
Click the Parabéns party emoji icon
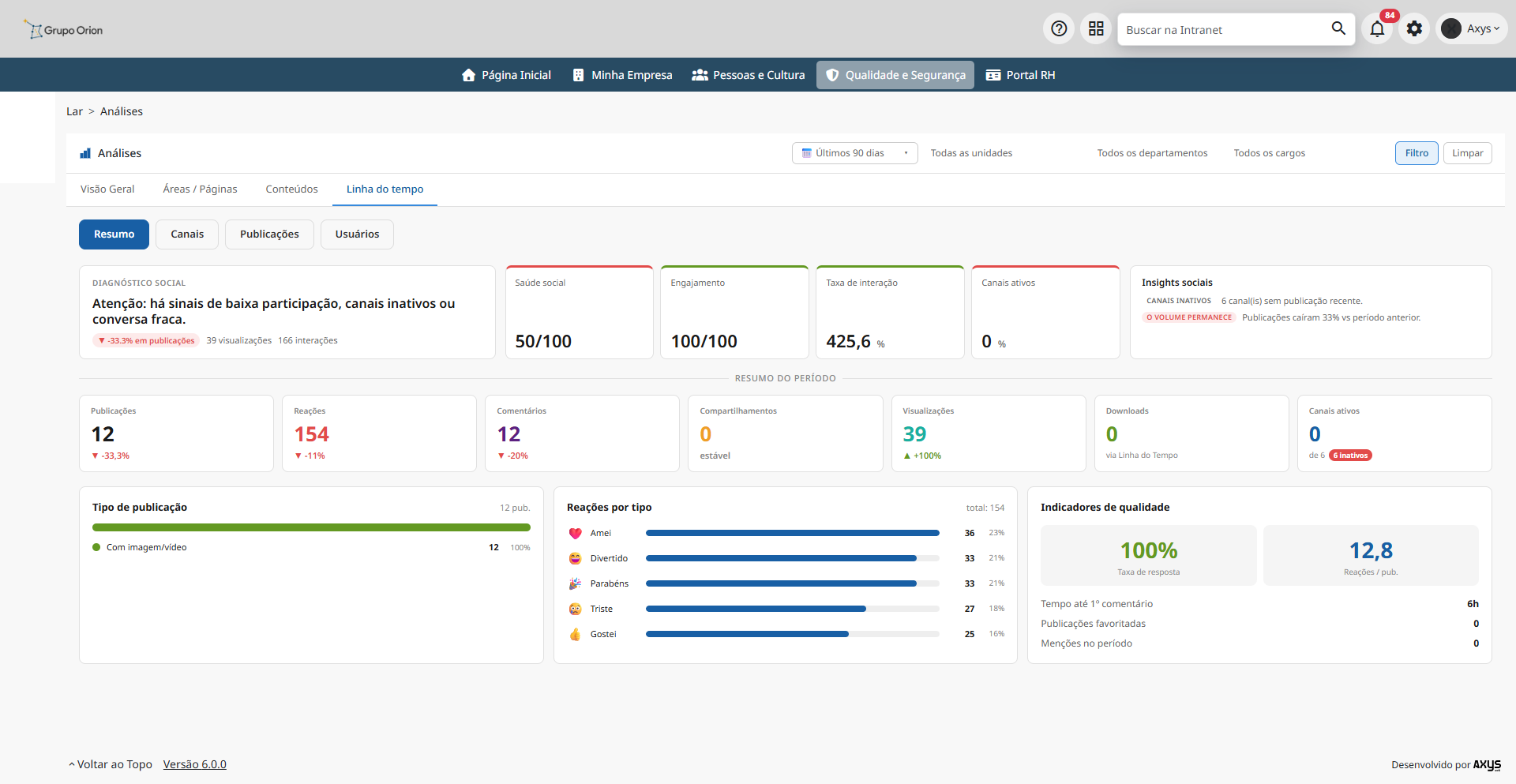pos(575,583)
